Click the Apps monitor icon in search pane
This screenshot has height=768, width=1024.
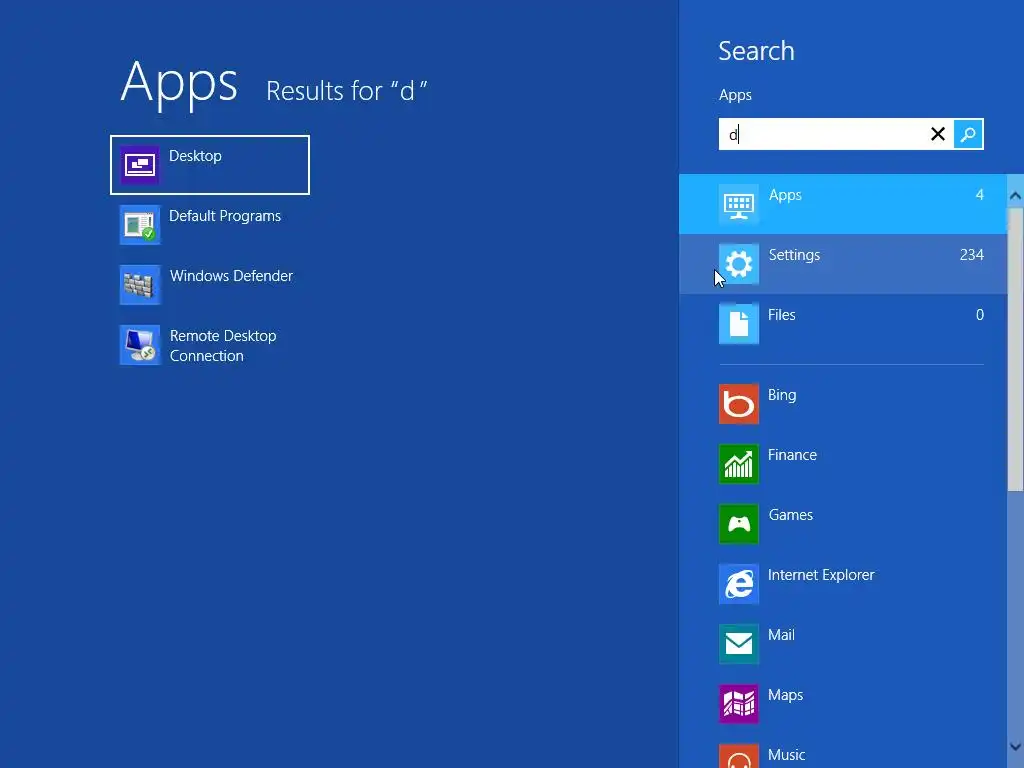739,204
